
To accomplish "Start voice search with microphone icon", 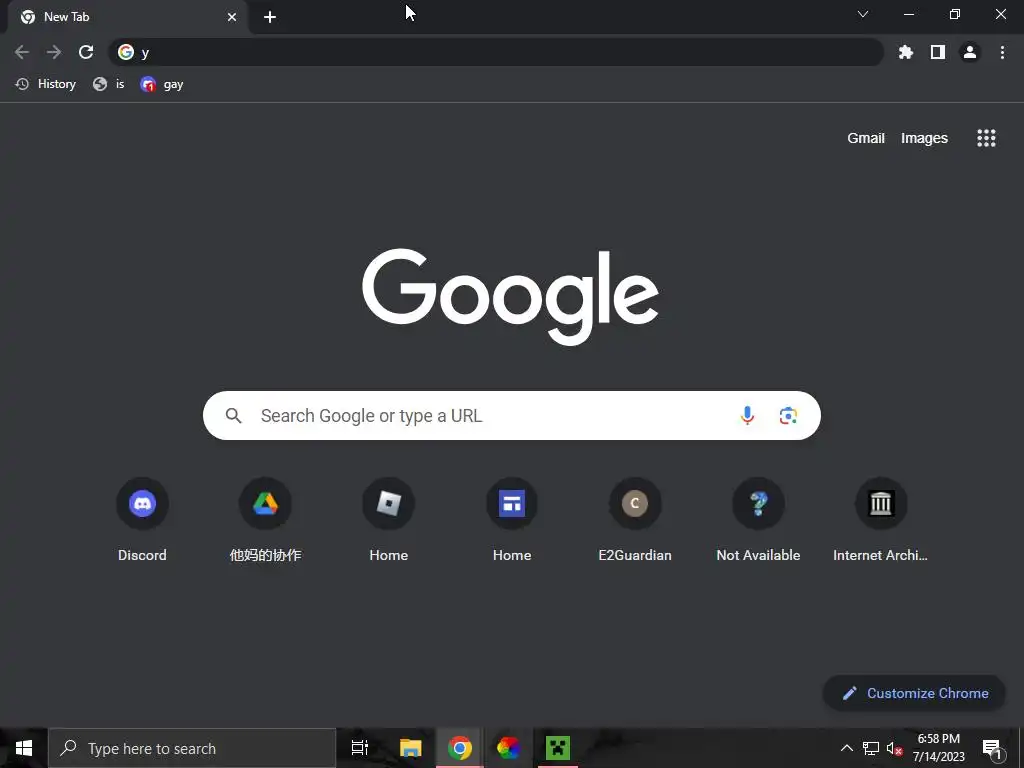I will (x=747, y=415).
